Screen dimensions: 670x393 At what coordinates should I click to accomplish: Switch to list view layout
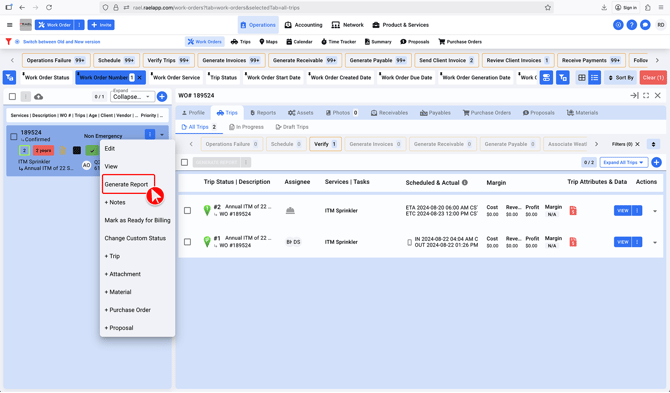click(594, 78)
